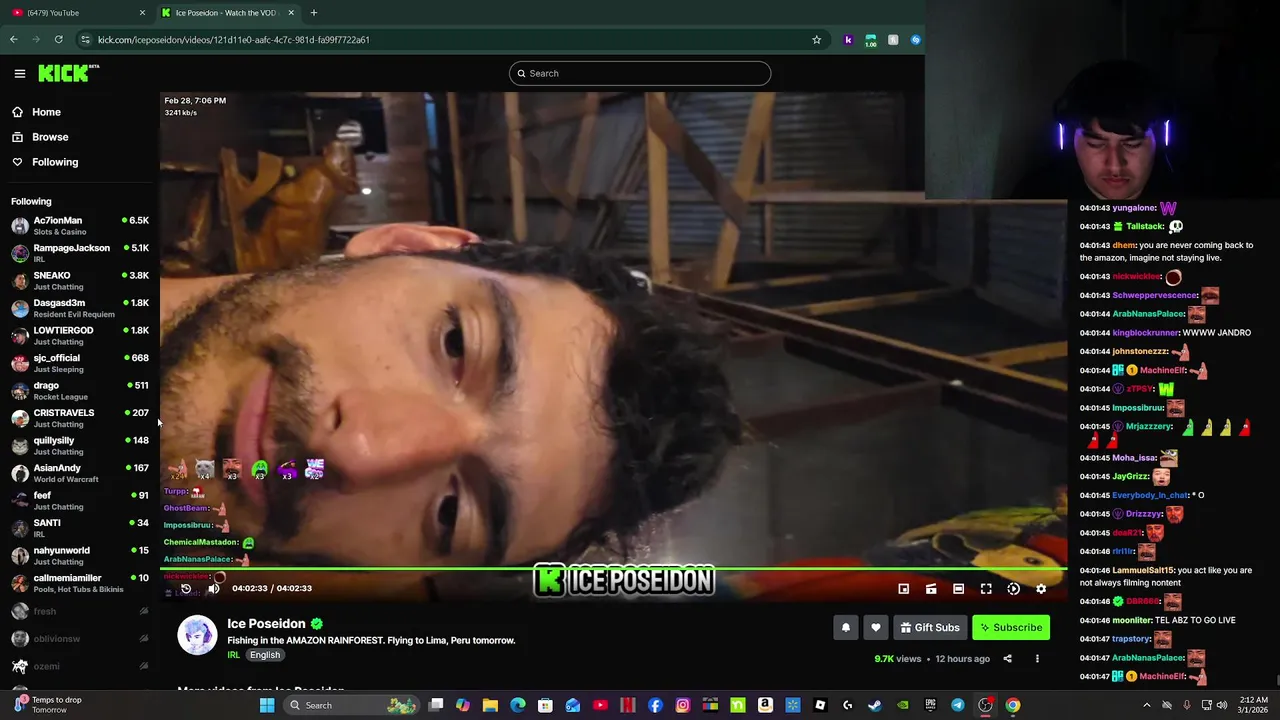1280x720 pixels.
Task: Mute the video player volume
Action: coord(213,589)
